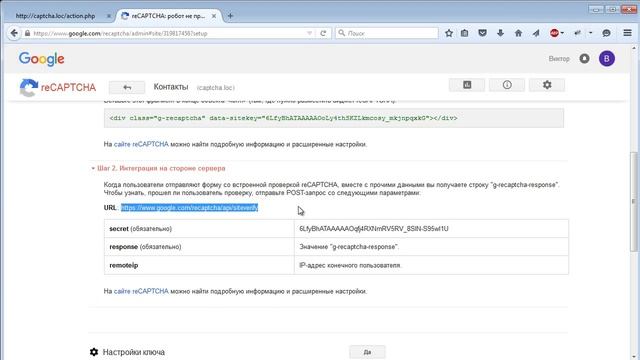
Task: Click the upper сайте reCAPTCHA link
Action: point(141,144)
